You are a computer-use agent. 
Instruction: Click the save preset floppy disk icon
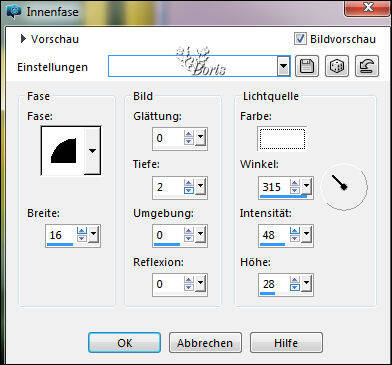click(307, 66)
